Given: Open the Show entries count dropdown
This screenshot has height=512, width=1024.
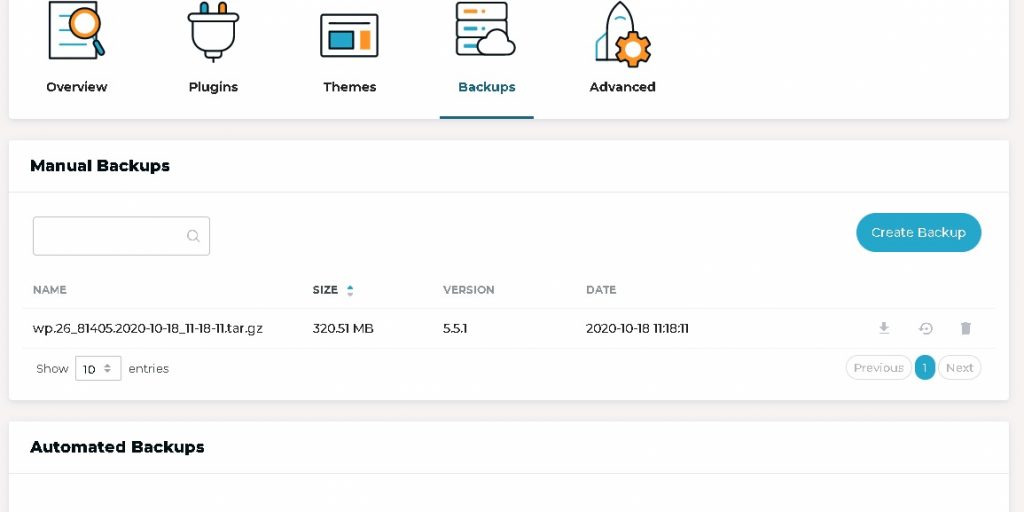Looking at the screenshot, I should [x=98, y=368].
